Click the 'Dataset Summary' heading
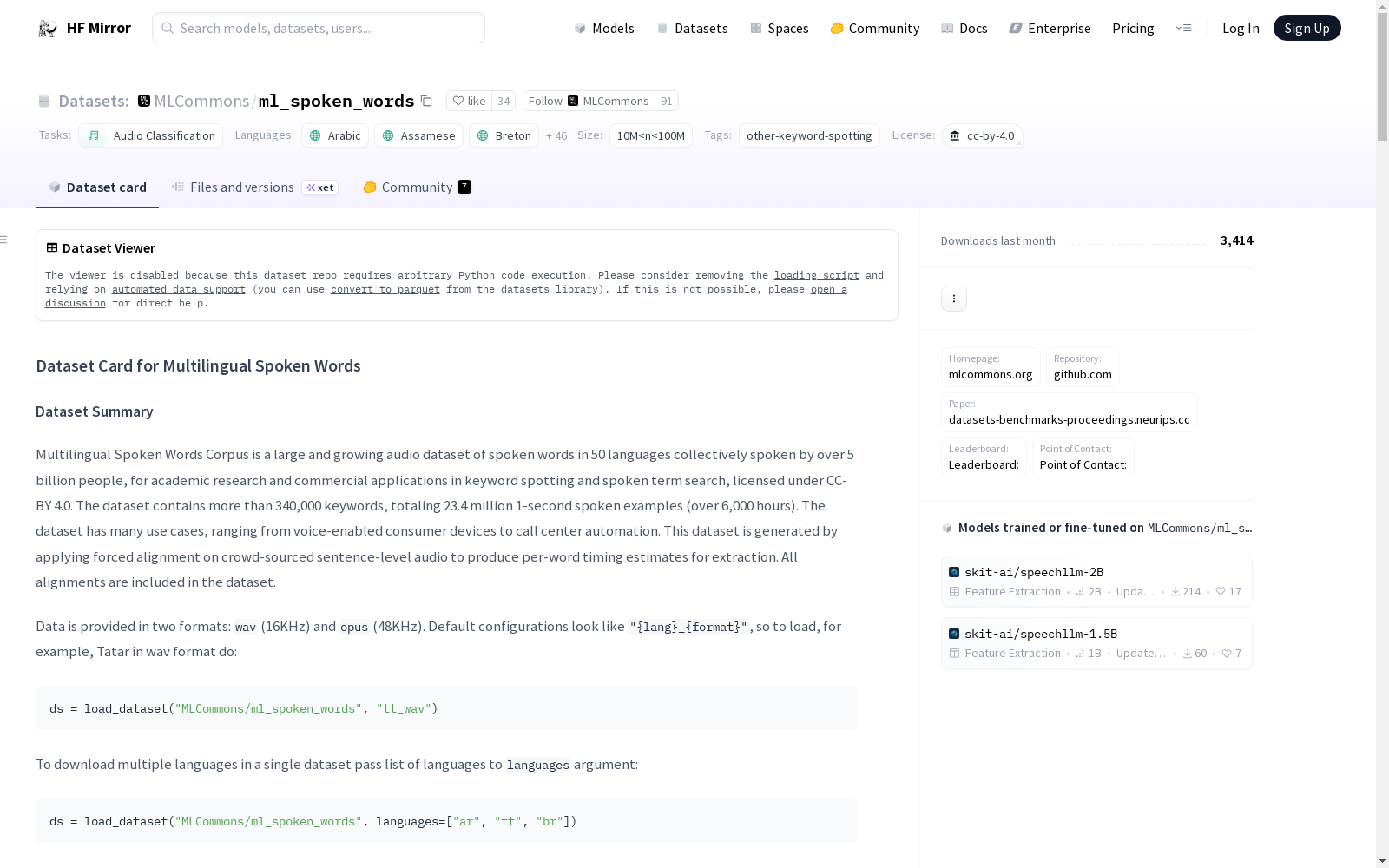Image resolution: width=1389 pixels, height=868 pixels. (x=95, y=411)
